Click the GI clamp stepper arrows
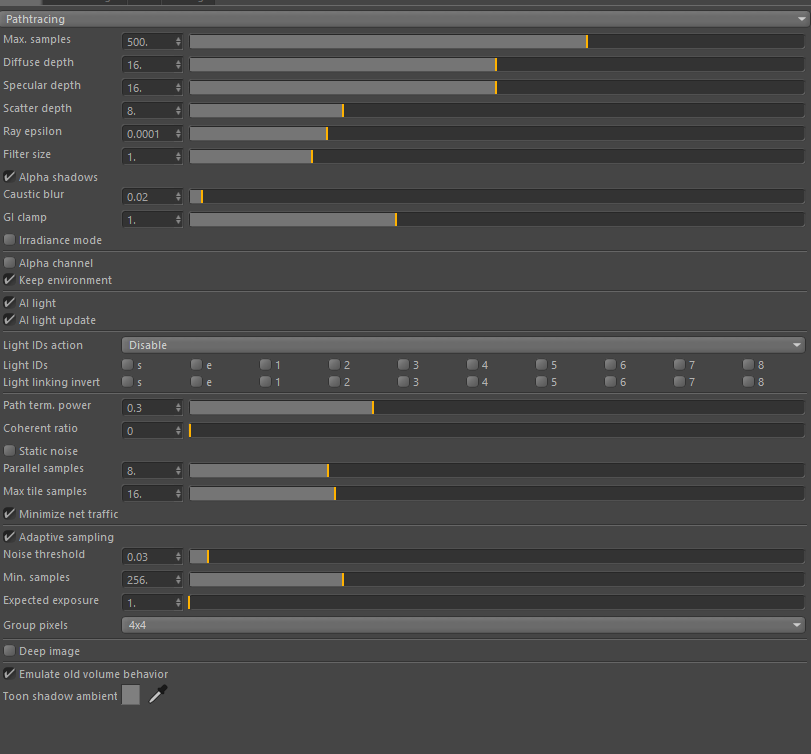The image size is (811, 754). point(178,219)
